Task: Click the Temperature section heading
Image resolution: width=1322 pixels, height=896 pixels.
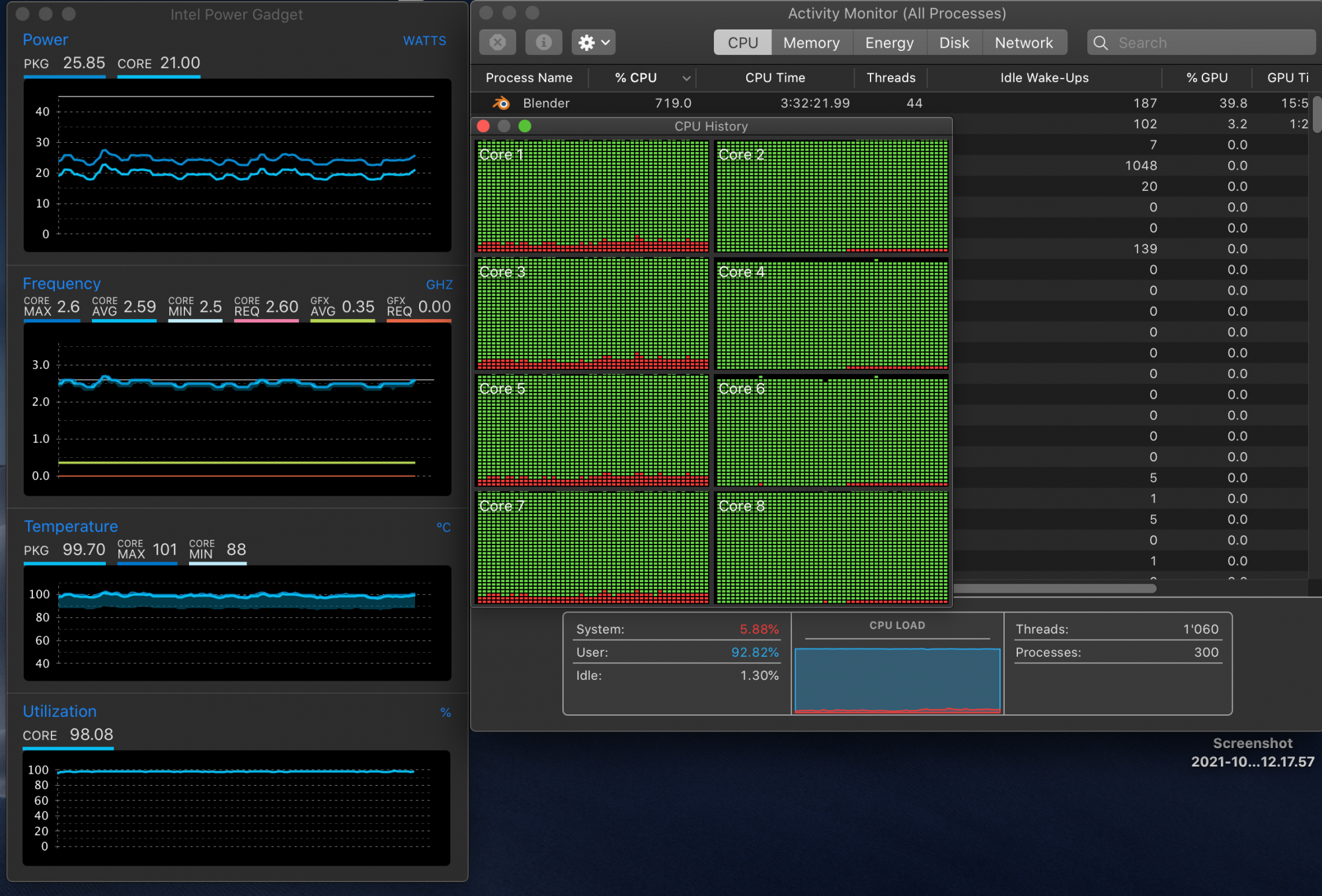Action: [71, 527]
